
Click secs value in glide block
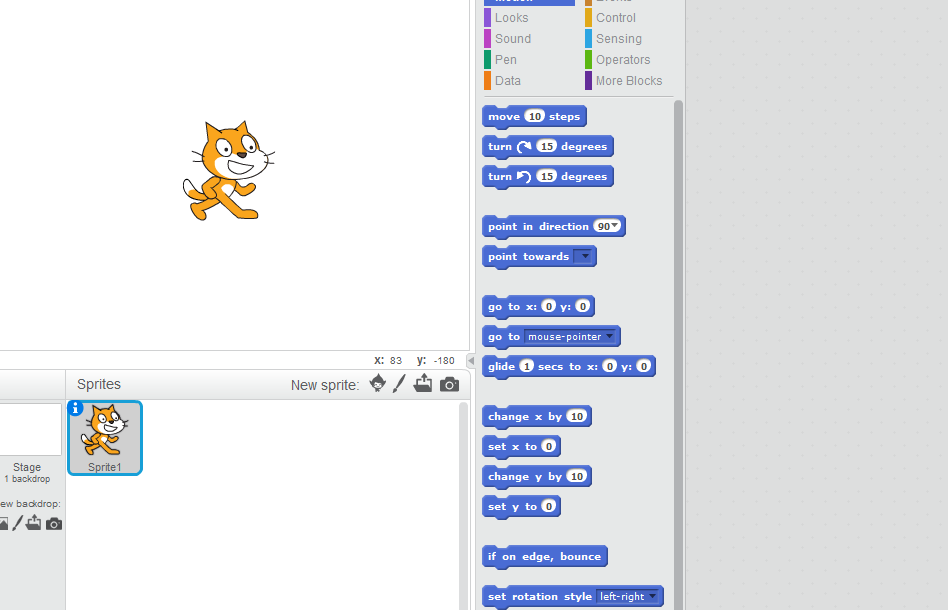pos(527,366)
